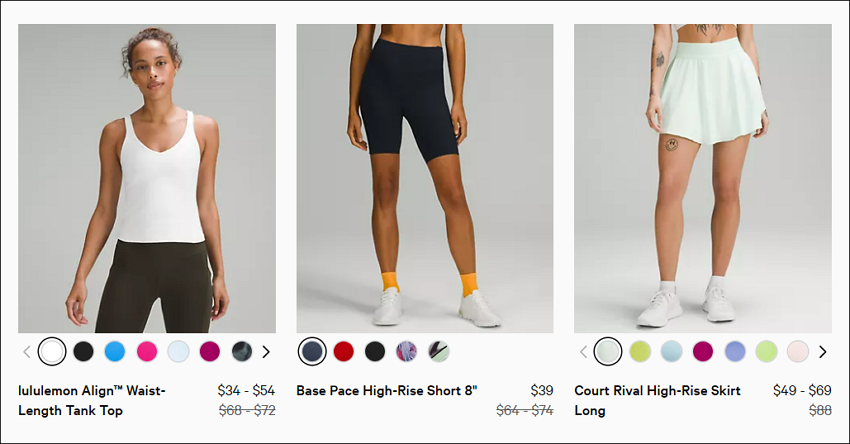Show next colors for Align Tank Top
This screenshot has height=444, width=850.
(x=266, y=352)
